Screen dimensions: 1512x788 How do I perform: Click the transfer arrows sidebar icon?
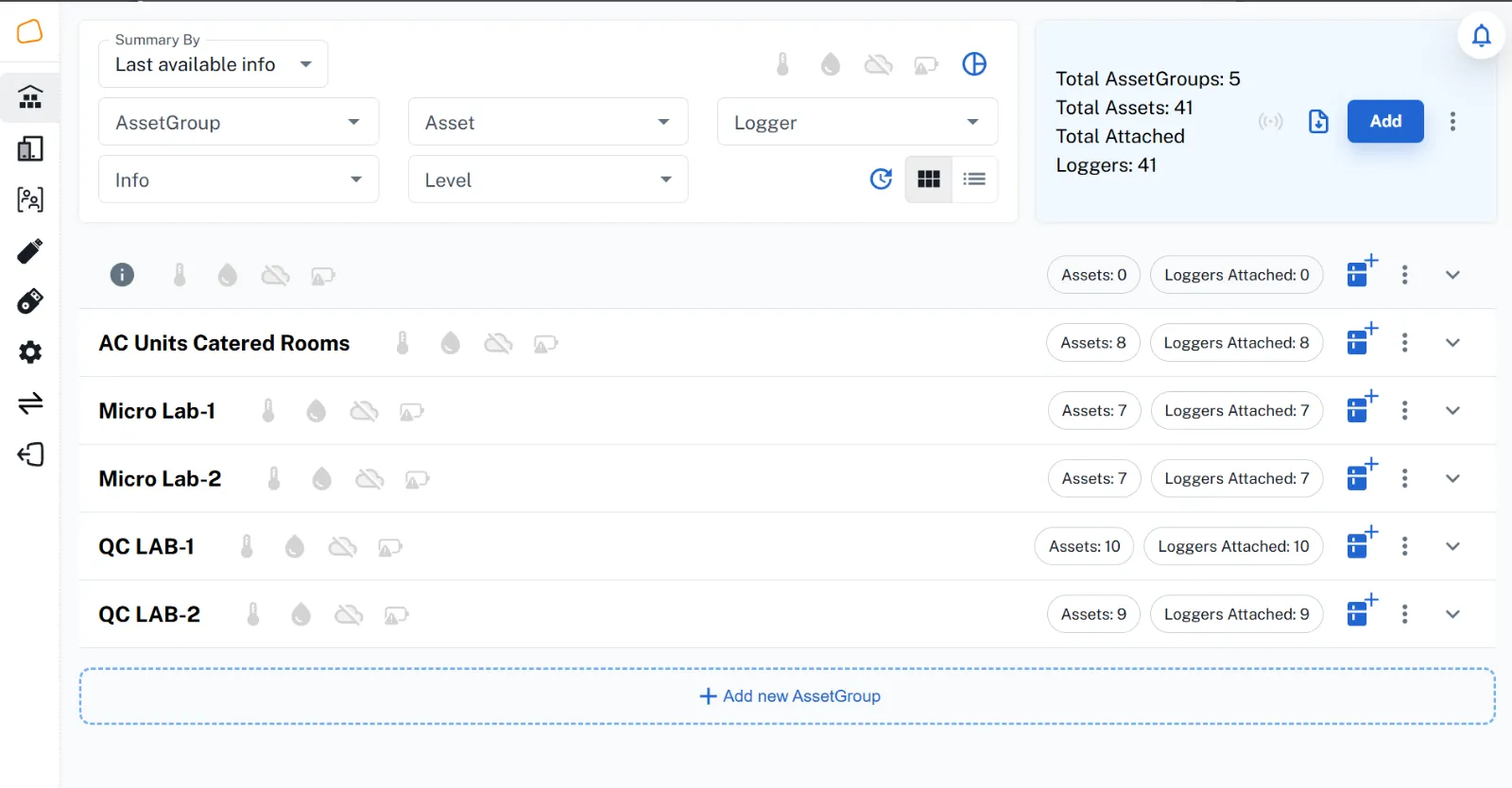tap(30, 403)
